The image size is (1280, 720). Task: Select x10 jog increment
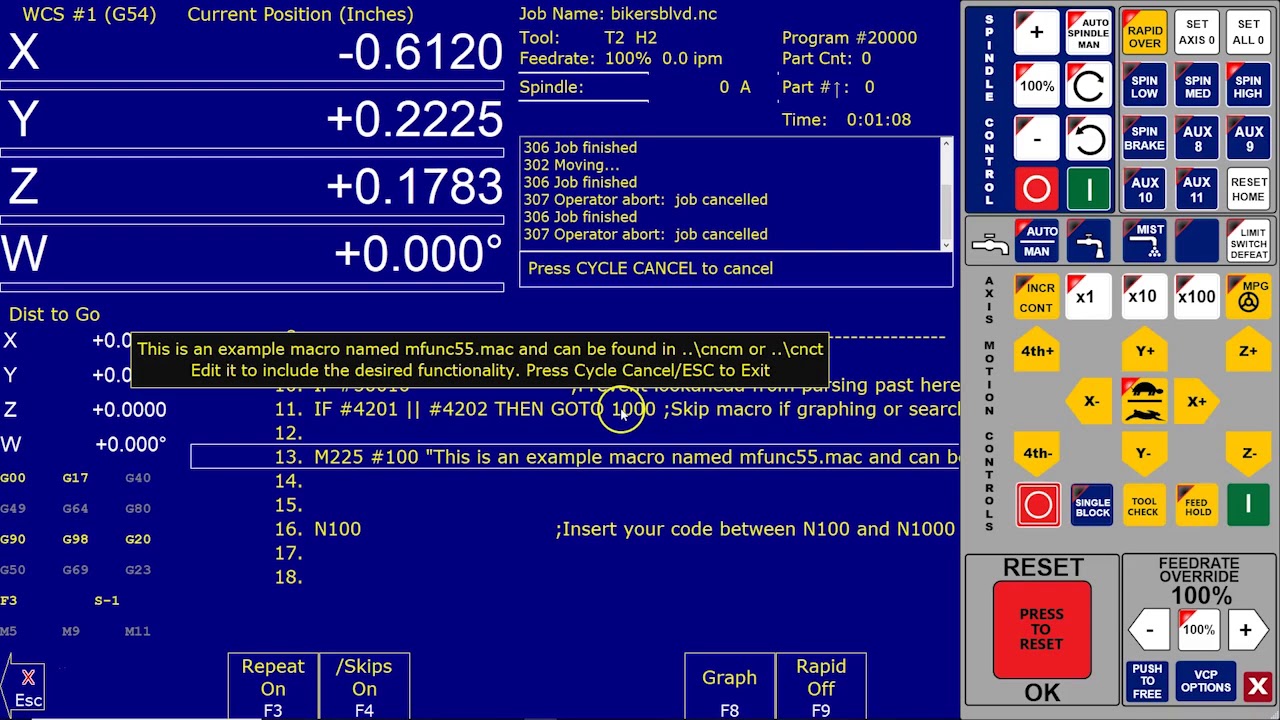(x=1144, y=297)
